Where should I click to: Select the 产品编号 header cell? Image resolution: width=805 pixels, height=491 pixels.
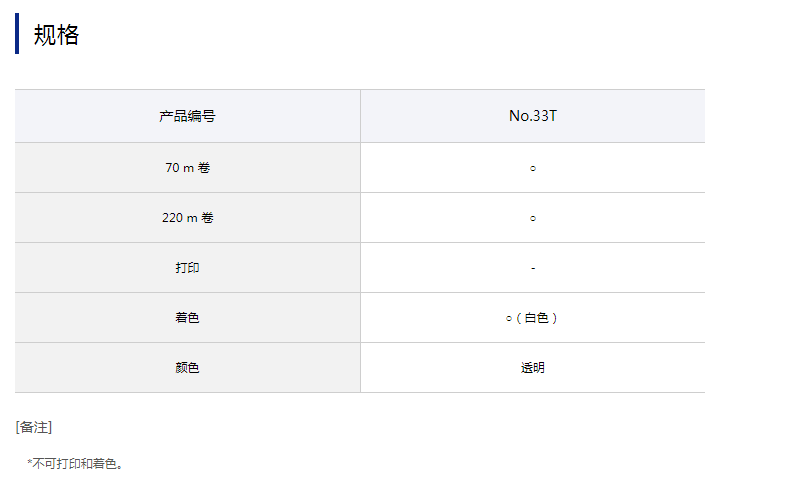point(187,116)
